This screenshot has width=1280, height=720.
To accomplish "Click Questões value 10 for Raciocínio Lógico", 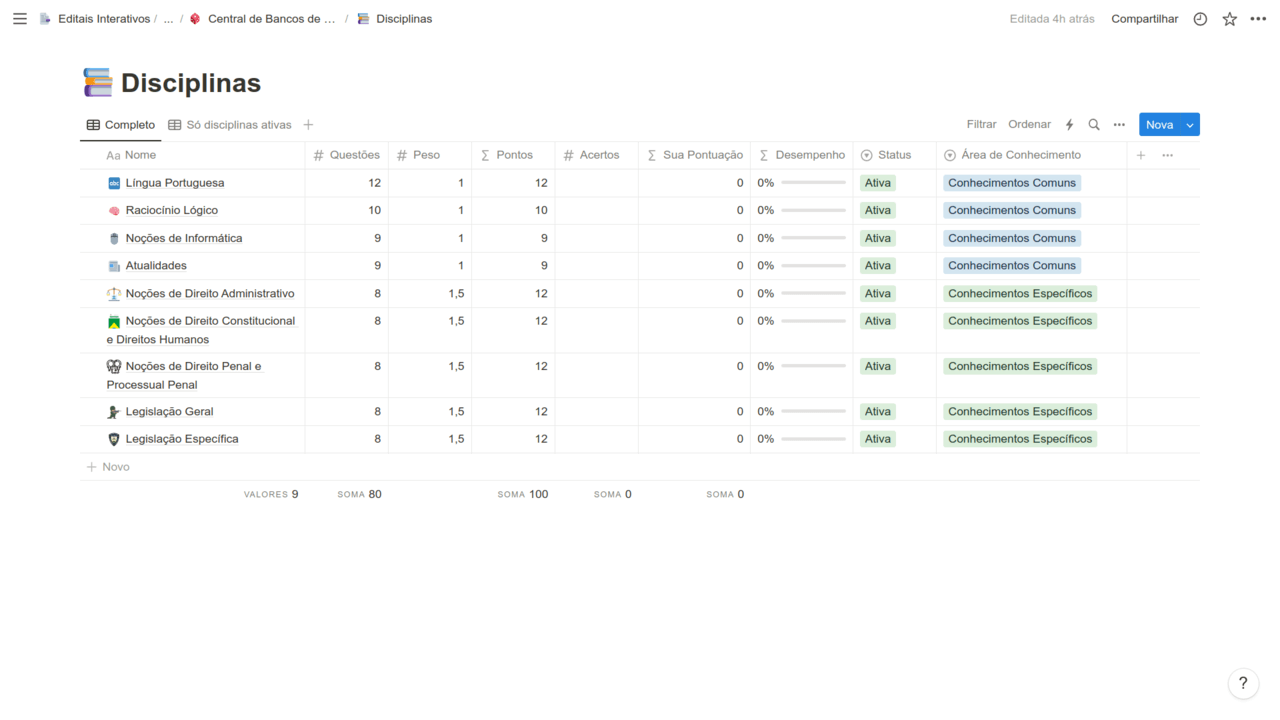I will coord(374,211).
